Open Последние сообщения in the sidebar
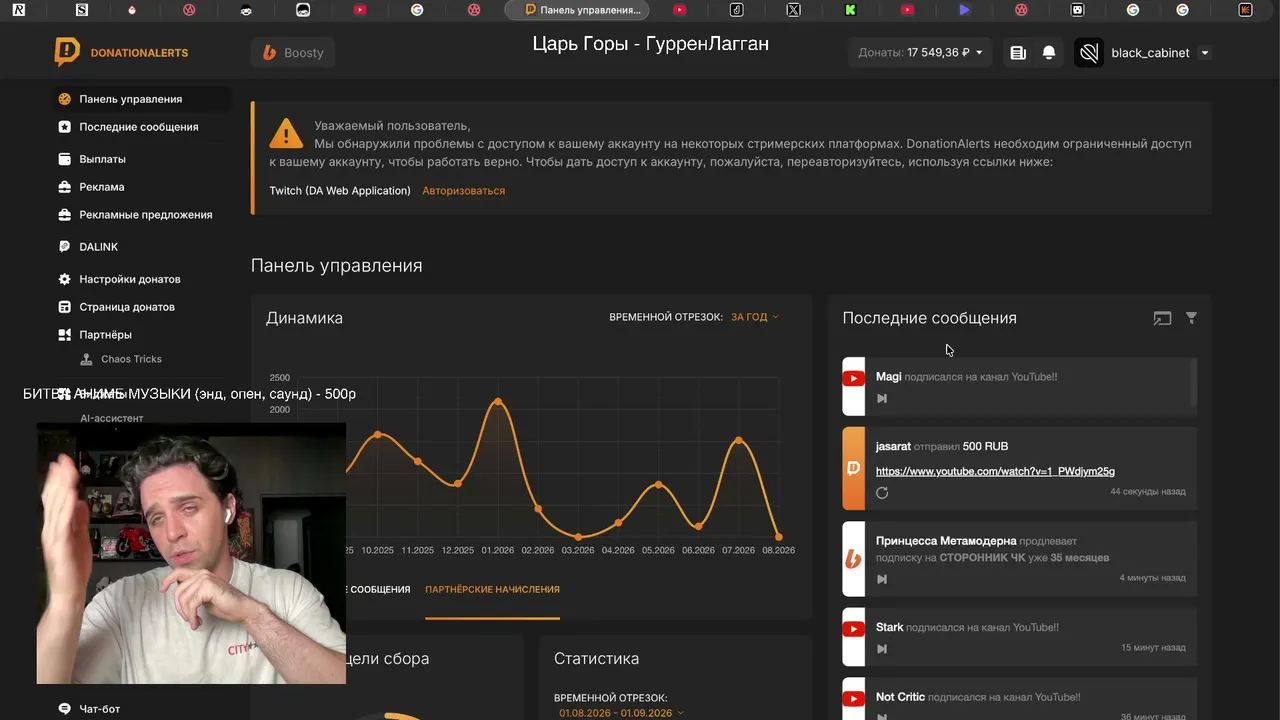The image size is (1280, 720). pyautogui.click(x=139, y=127)
